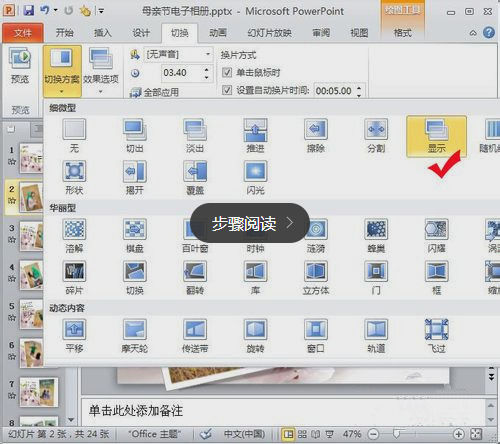The width and height of the screenshot is (500, 444).
Task: Choose the 推进 push transition
Action: pos(255,136)
